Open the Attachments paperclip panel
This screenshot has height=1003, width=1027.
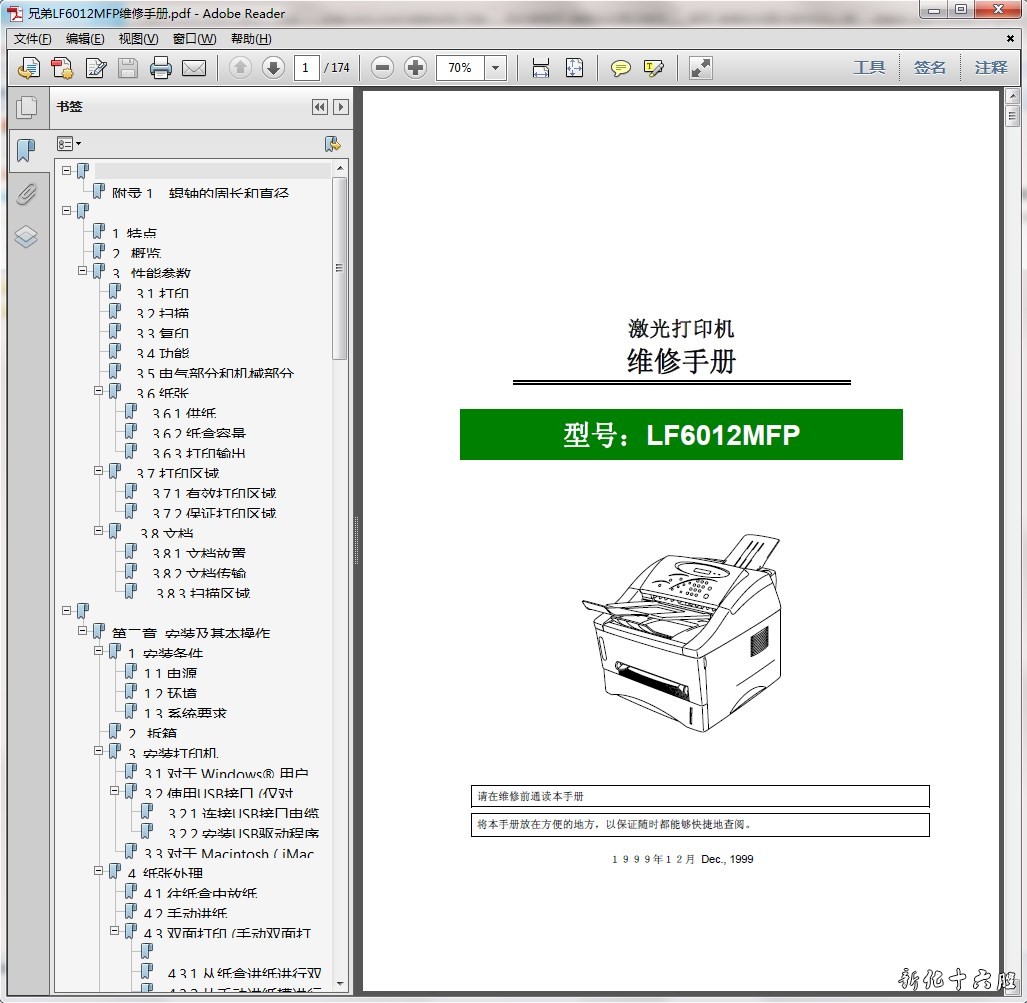[26, 193]
